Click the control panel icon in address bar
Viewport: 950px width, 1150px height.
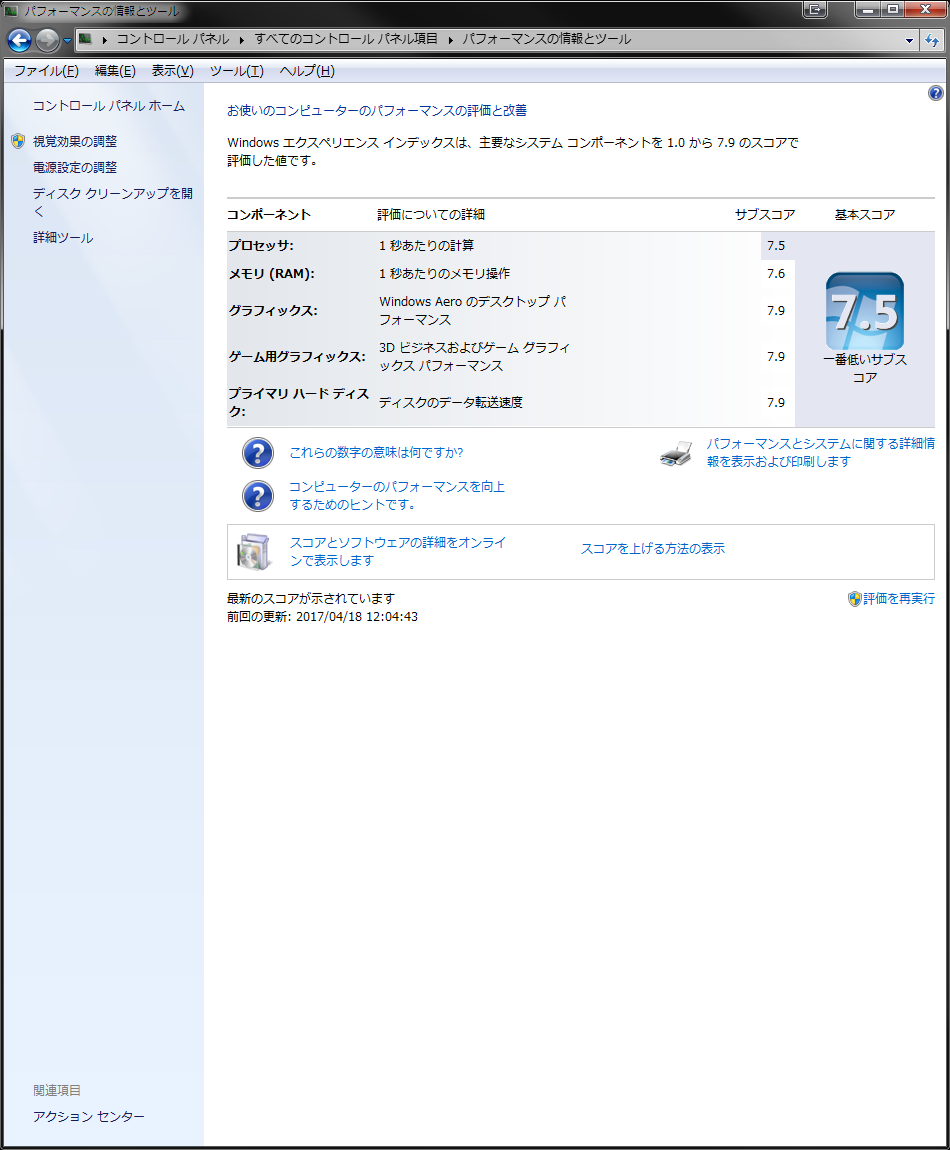click(85, 39)
